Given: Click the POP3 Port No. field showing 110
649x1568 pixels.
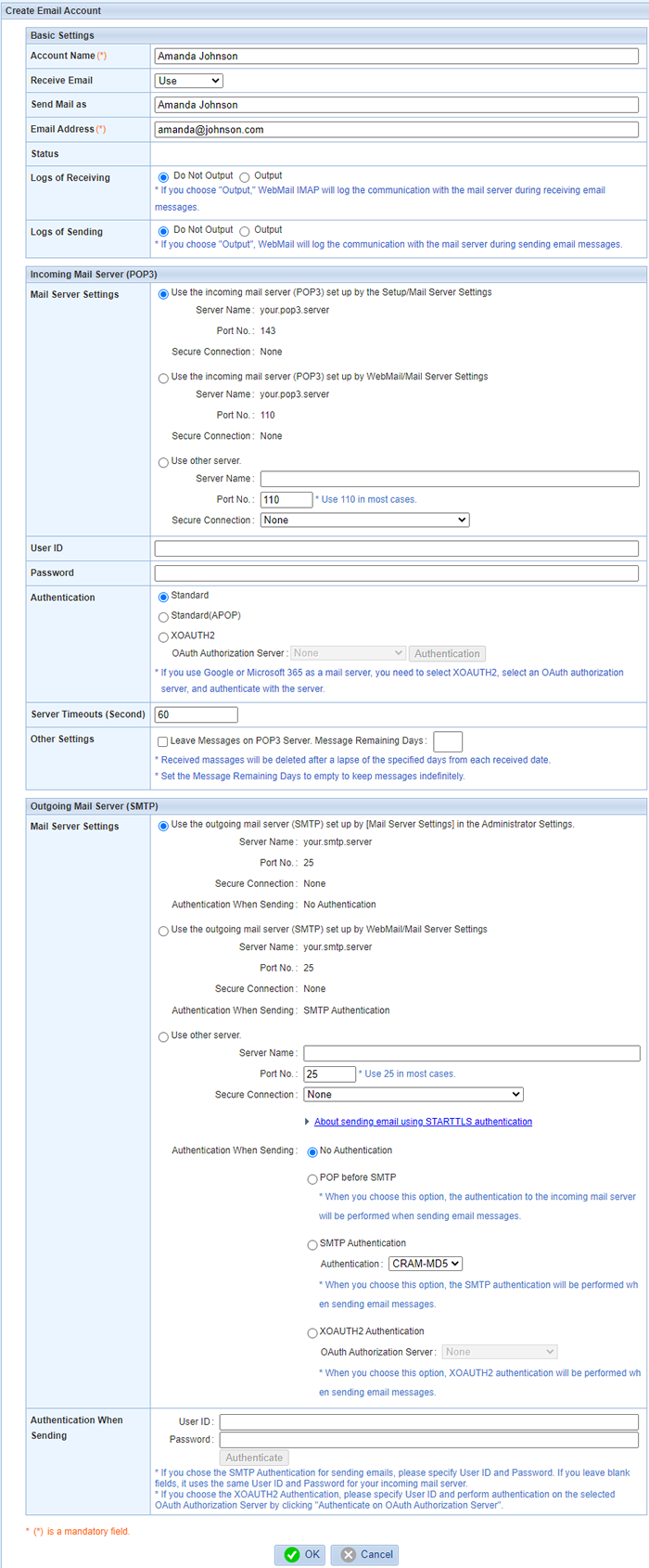Looking at the screenshot, I should [x=286, y=500].
